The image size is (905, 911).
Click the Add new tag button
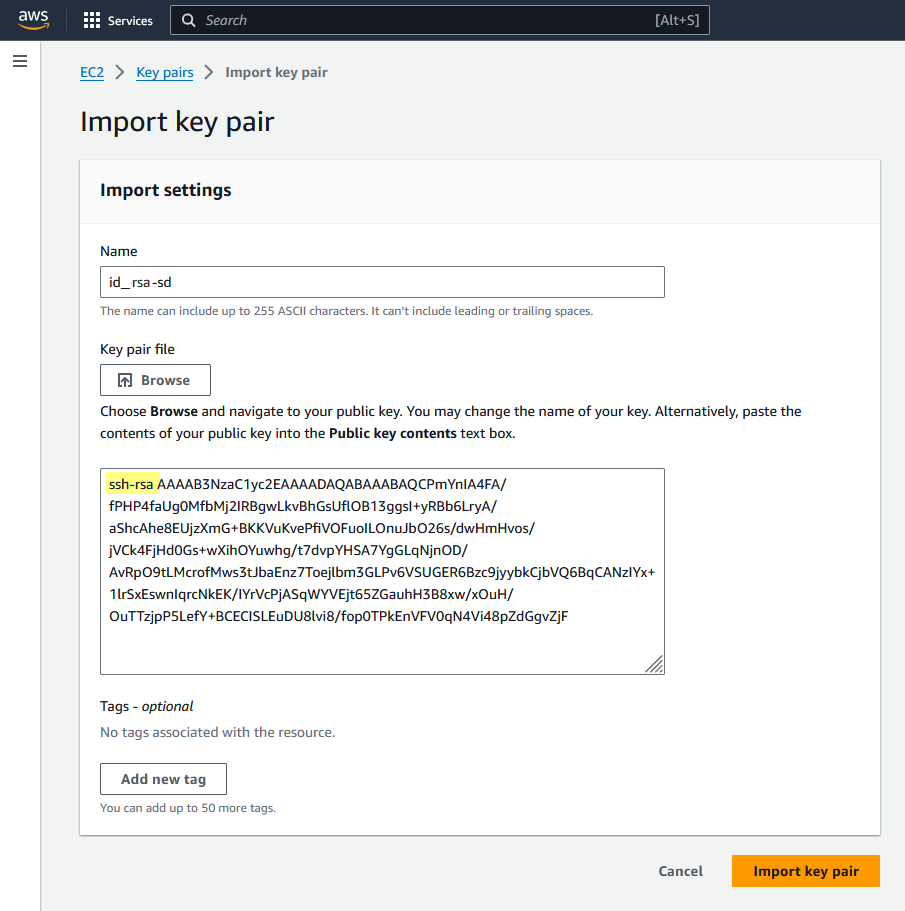point(163,779)
